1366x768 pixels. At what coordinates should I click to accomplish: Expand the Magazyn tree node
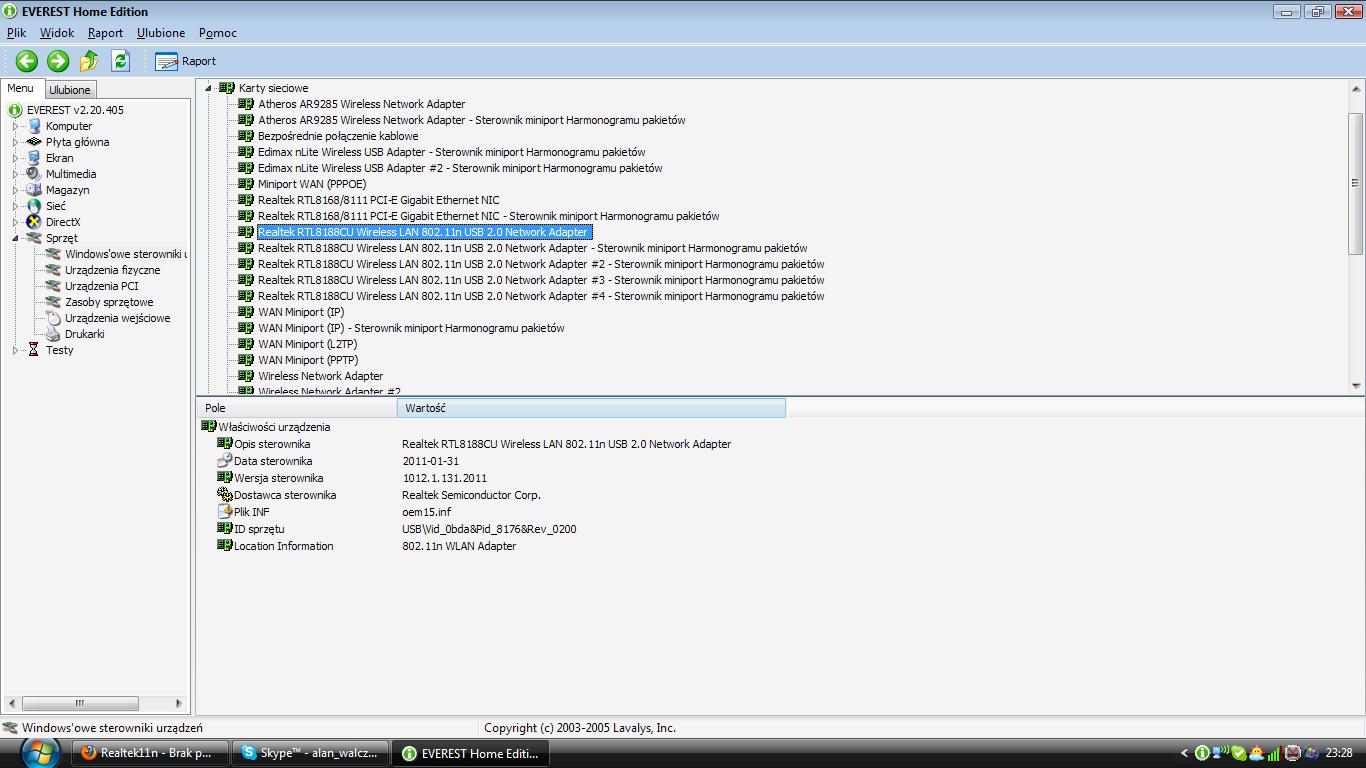pos(15,190)
